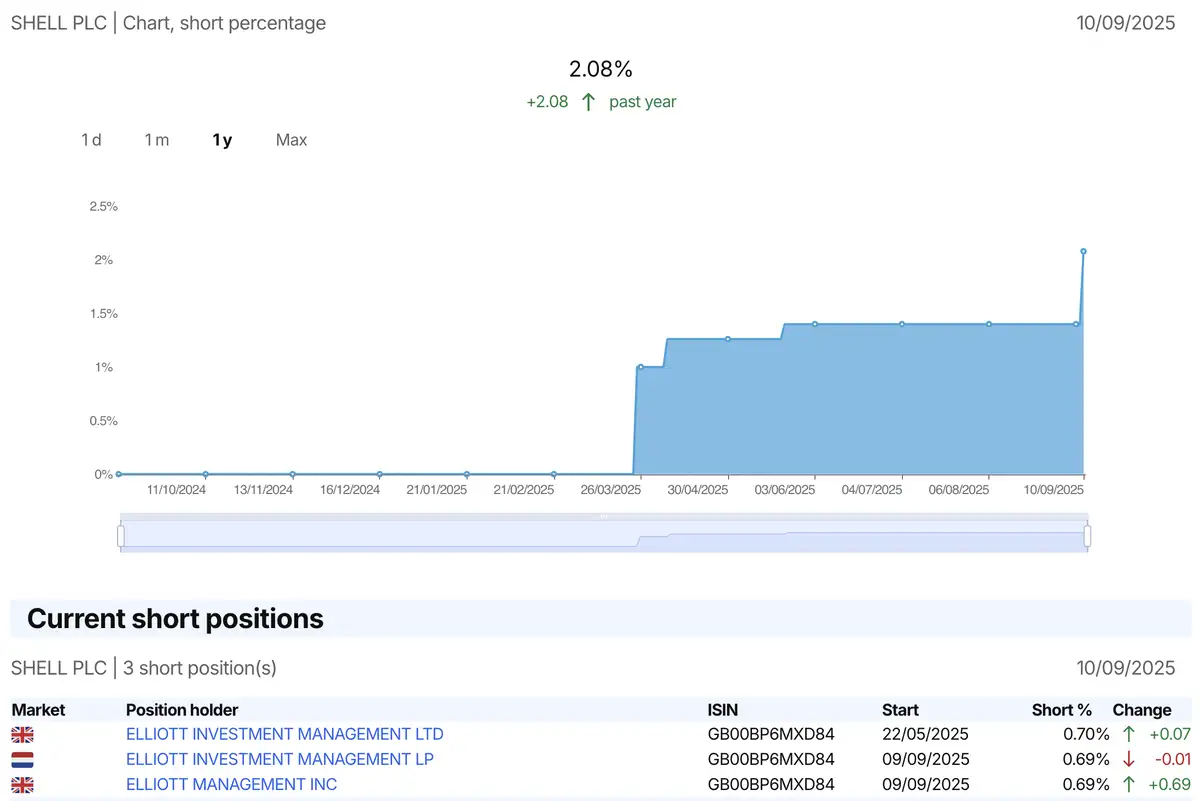
Task: Click the Change column header
Action: tap(1142, 710)
